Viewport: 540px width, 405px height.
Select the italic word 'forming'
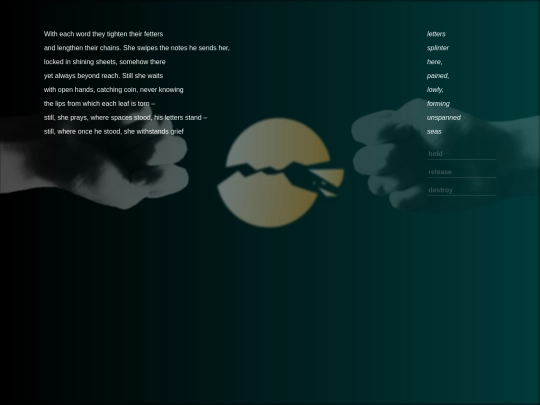click(438, 104)
